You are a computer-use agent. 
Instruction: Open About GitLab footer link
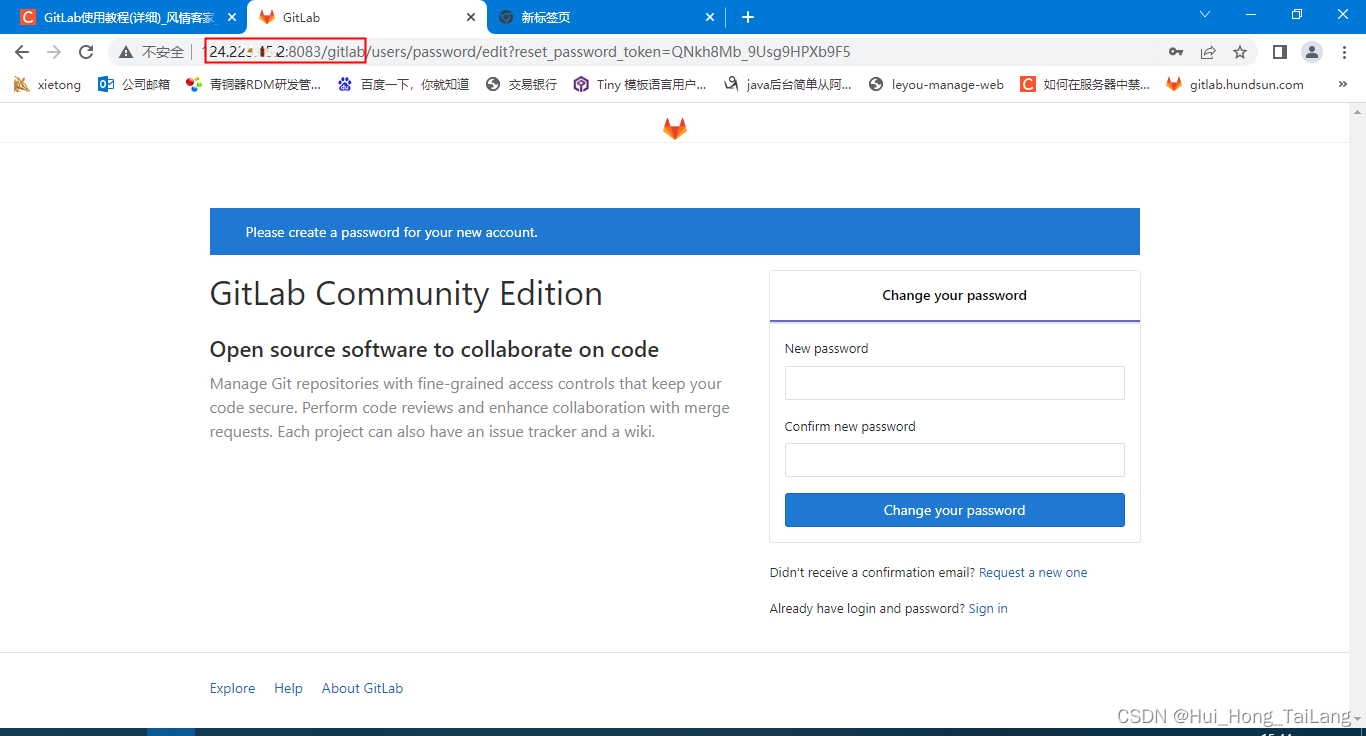[362, 688]
